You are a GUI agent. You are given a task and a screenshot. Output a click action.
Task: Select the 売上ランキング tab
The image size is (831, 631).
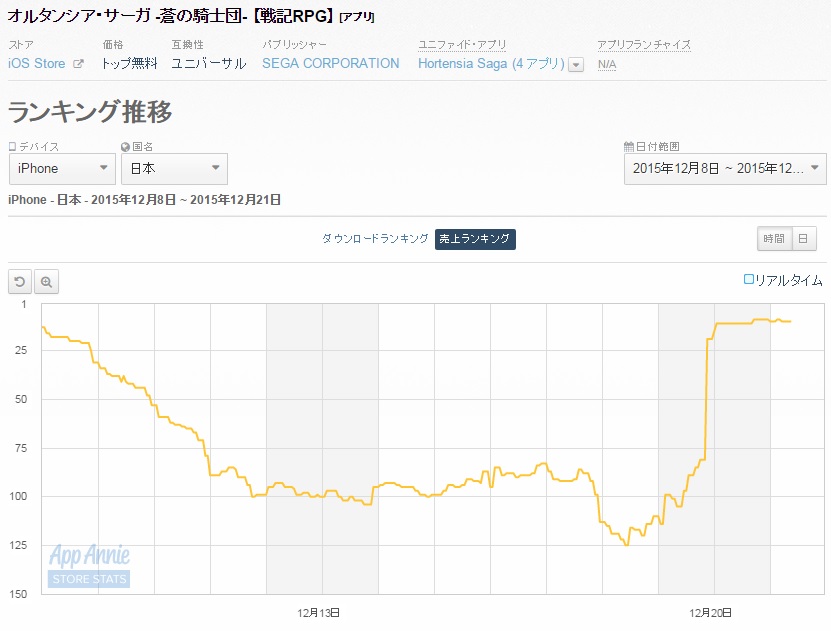[475, 239]
